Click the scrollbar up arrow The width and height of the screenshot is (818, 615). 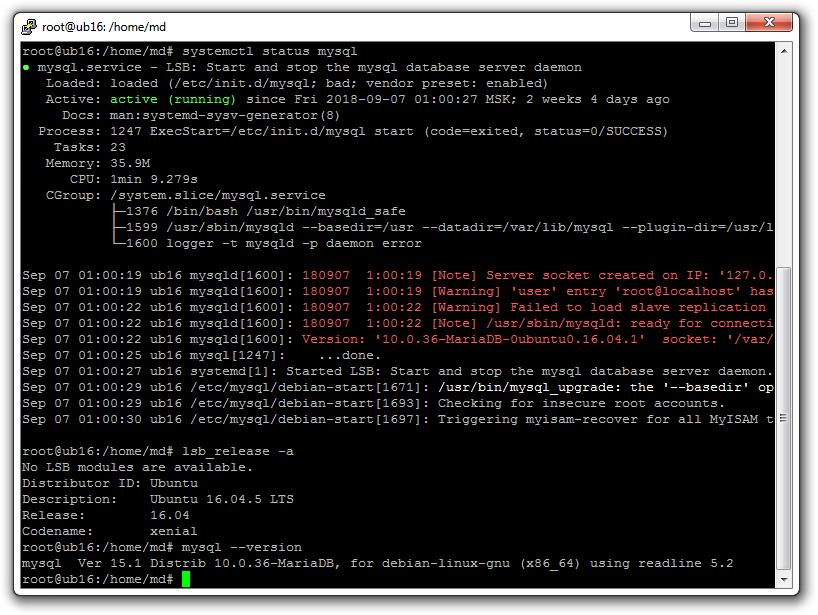785,50
